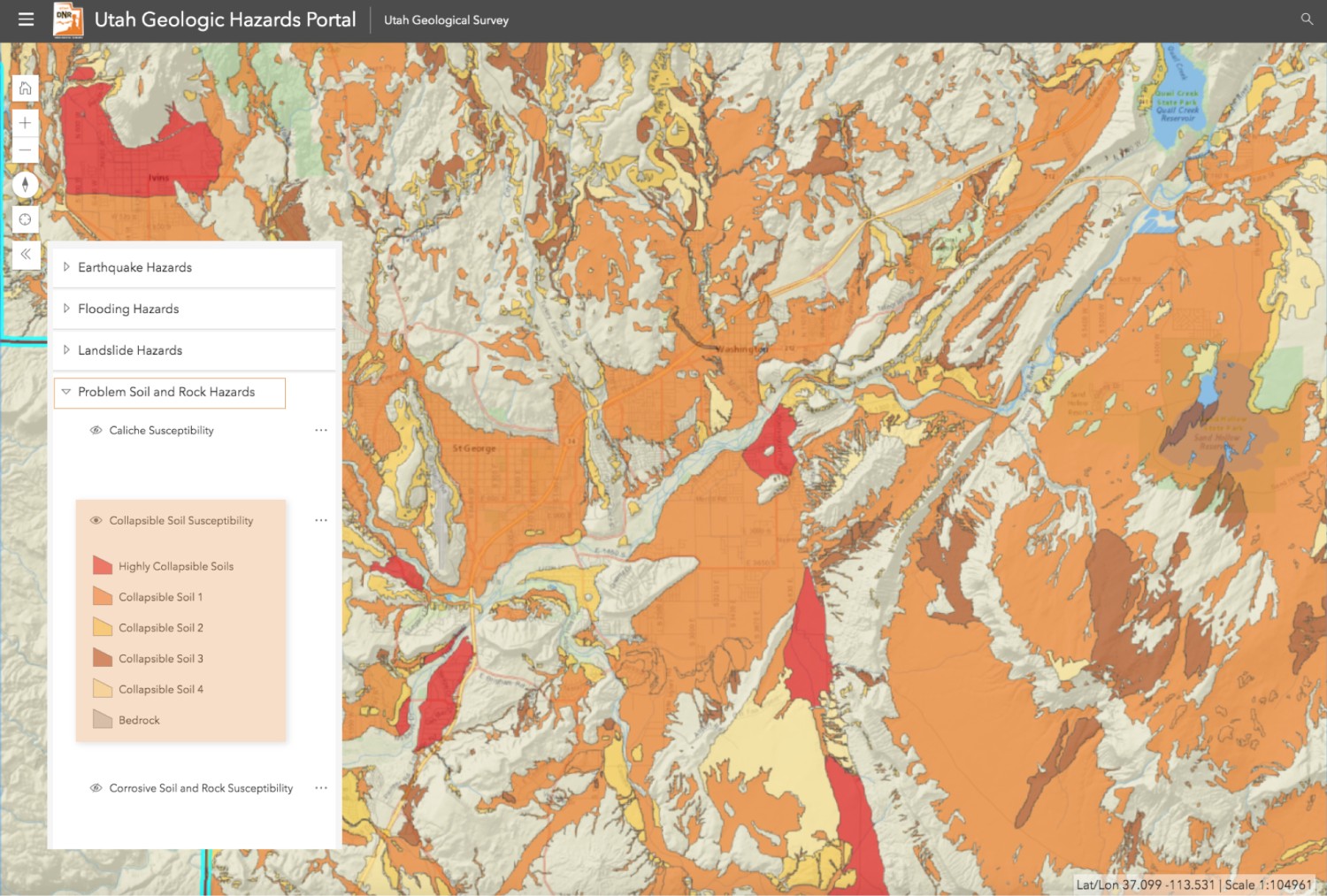This screenshot has width=1327, height=896.
Task: Open the hamburger menu
Action: (x=26, y=19)
